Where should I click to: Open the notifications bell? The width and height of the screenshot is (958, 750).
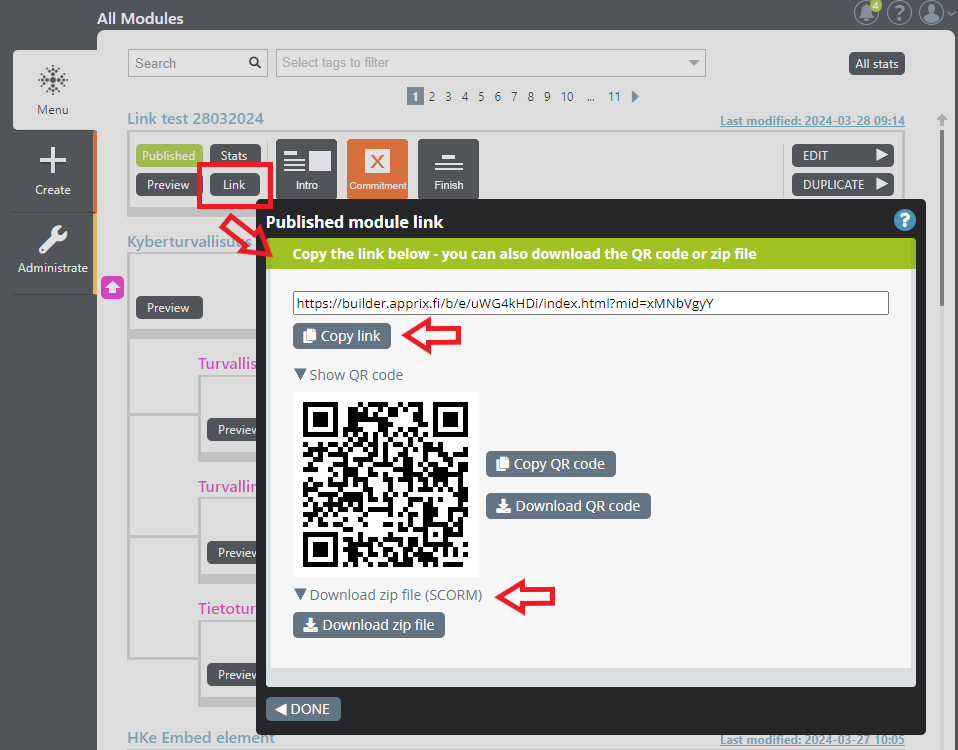(866, 12)
